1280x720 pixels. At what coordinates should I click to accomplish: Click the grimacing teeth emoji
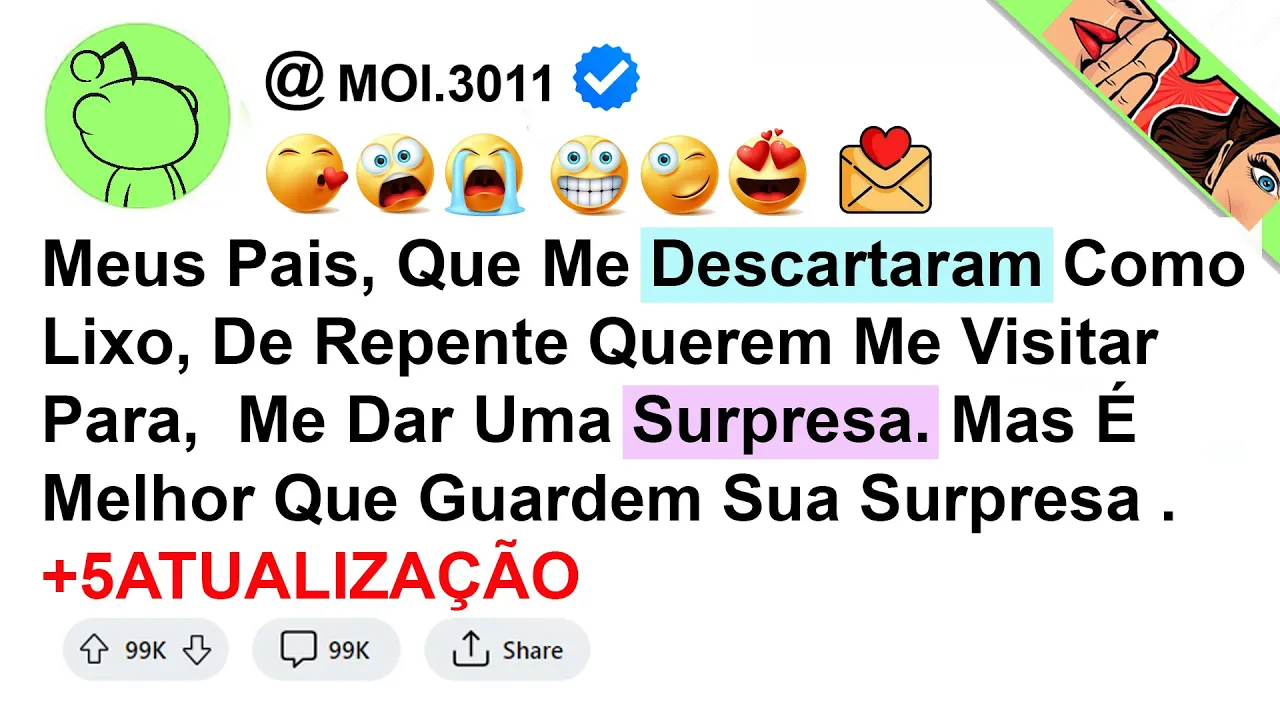point(590,175)
